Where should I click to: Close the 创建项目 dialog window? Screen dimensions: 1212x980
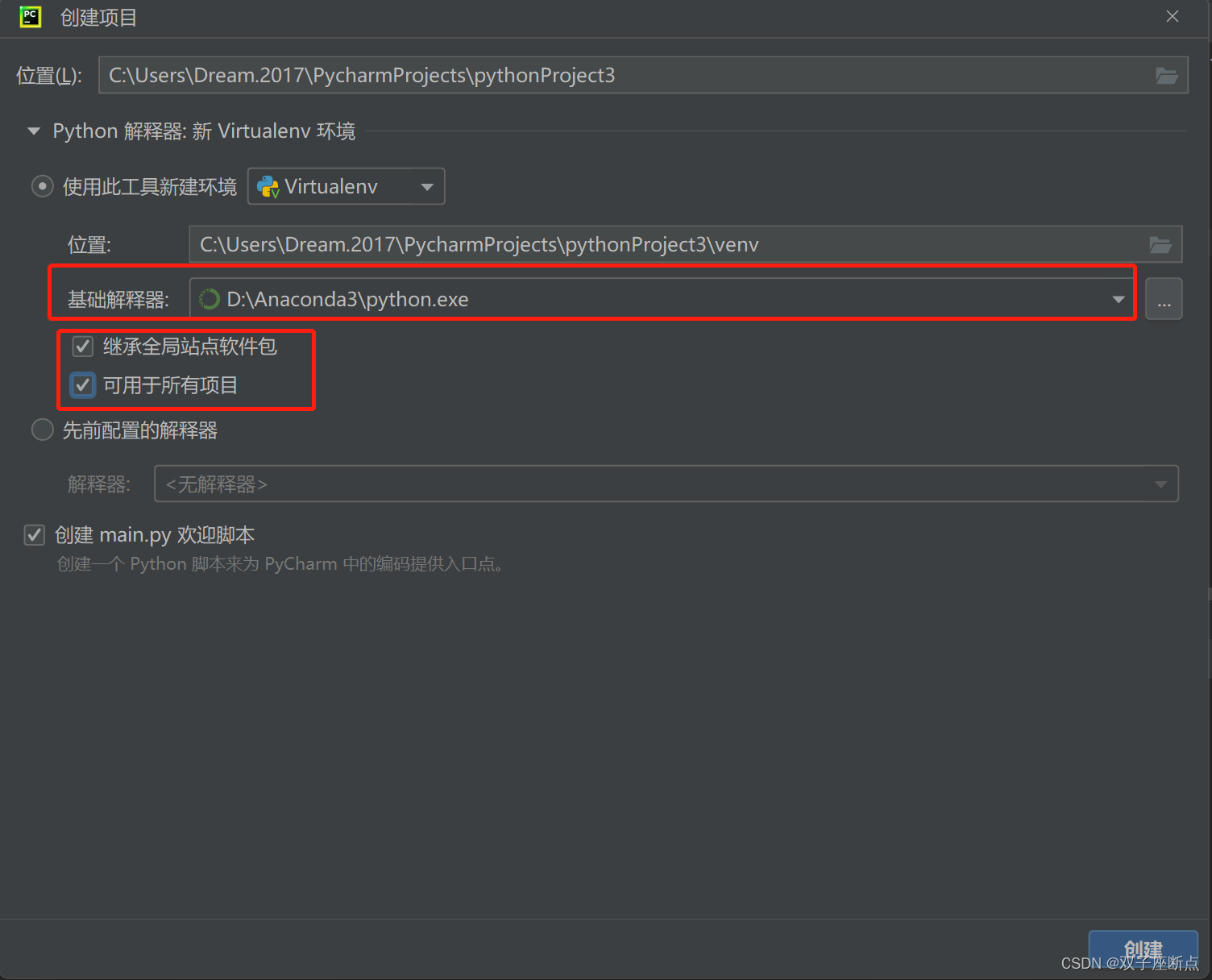pos(1173,16)
